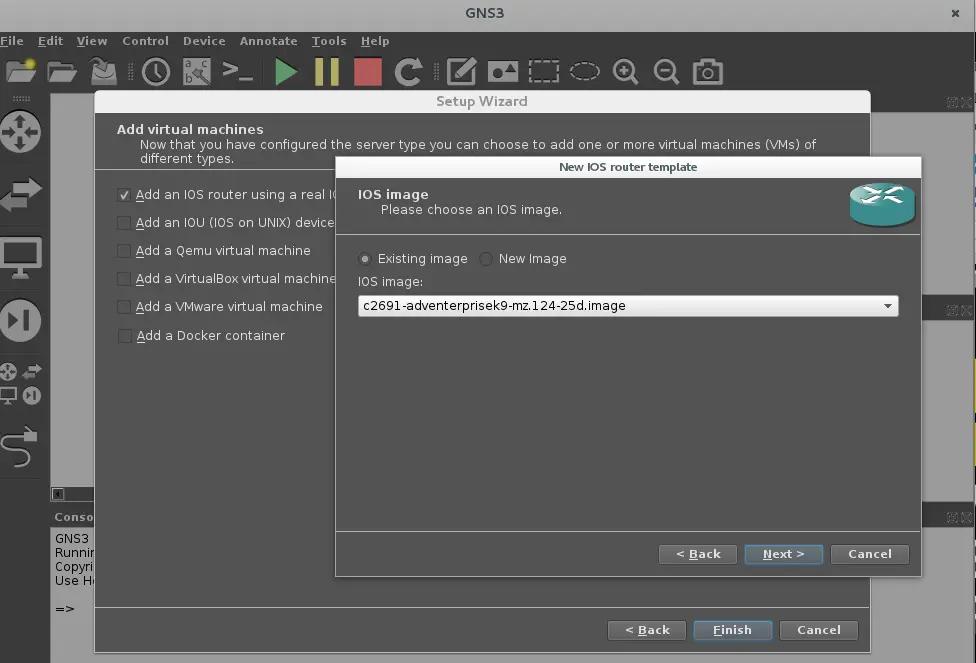Open a project with the open-folder icon
Viewport: 976px width, 663px height.
(x=62, y=72)
